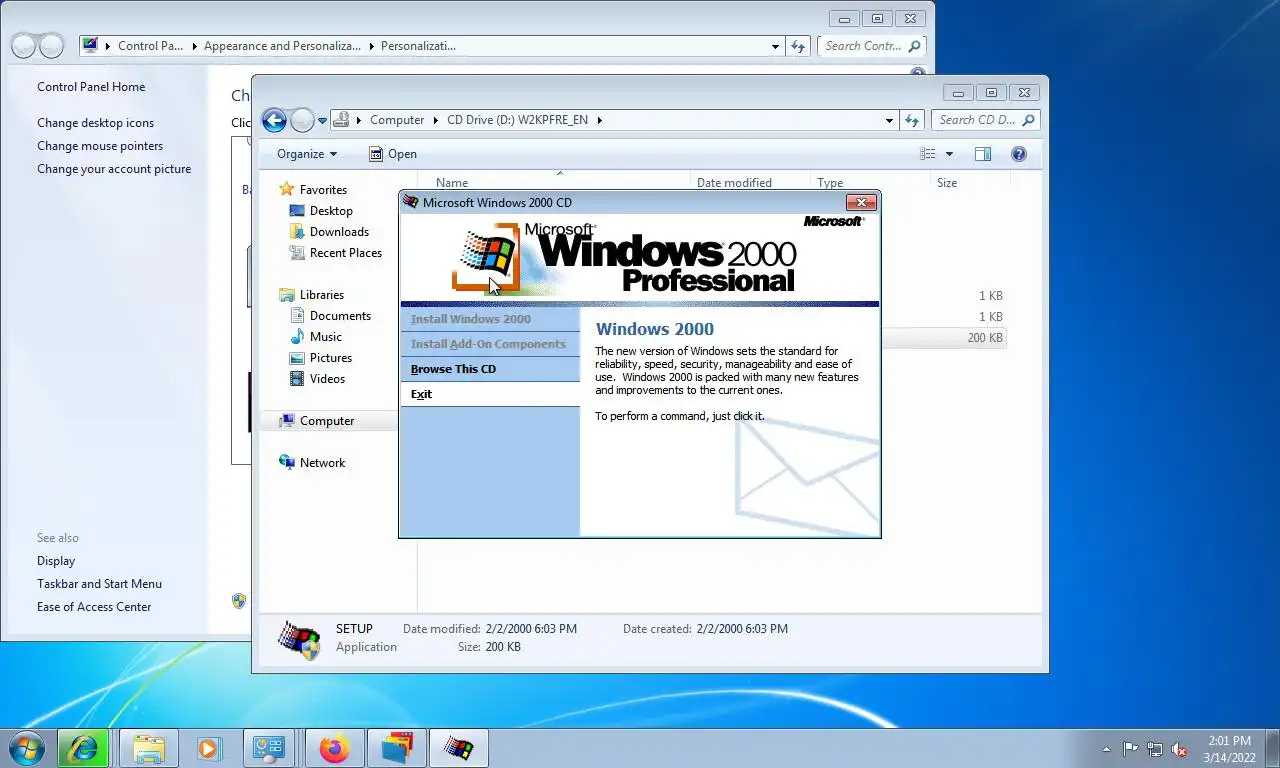Launch Firefox from taskbar

pos(334,748)
